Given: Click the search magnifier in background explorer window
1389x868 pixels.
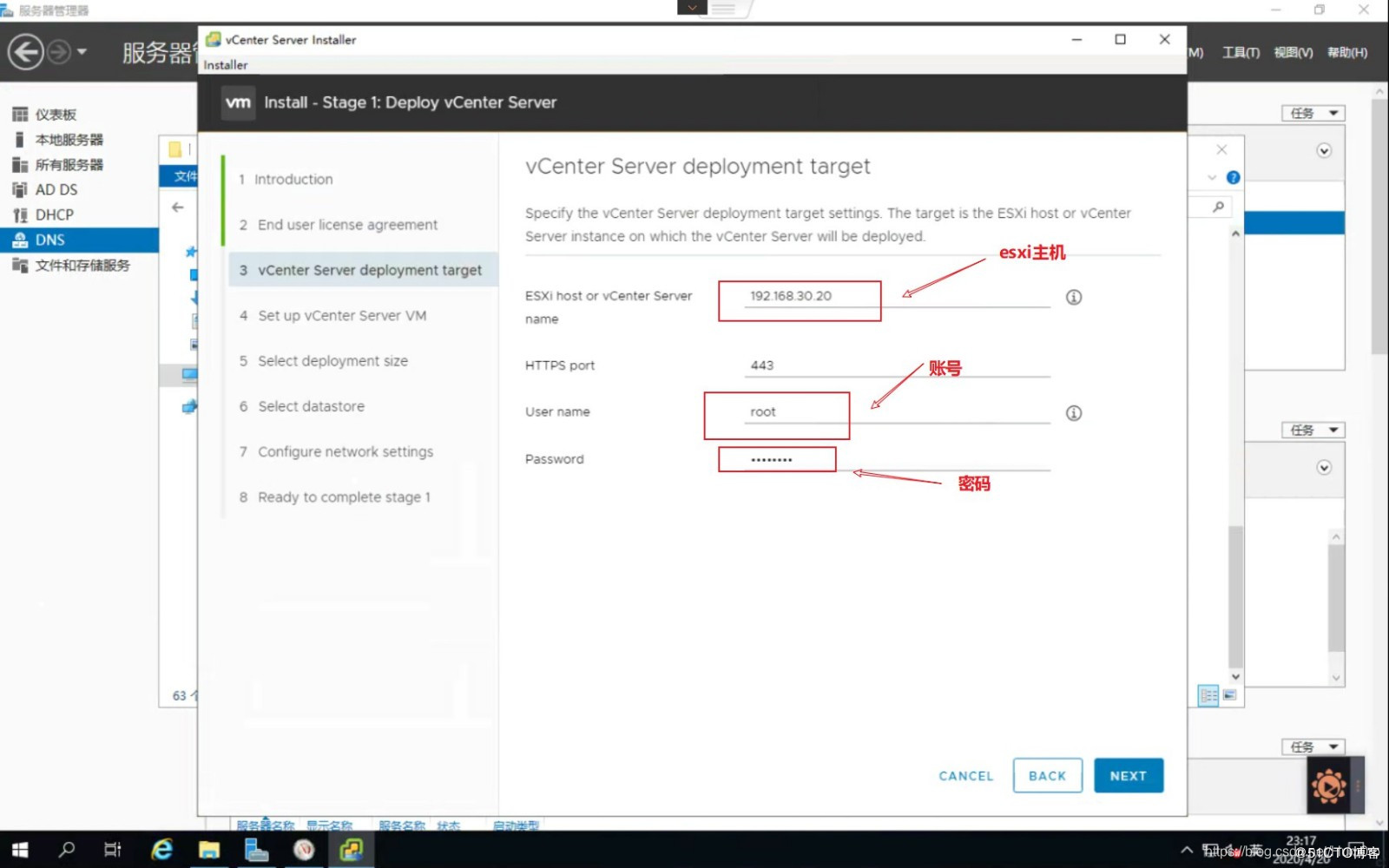Looking at the screenshot, I should point(1219,207).
